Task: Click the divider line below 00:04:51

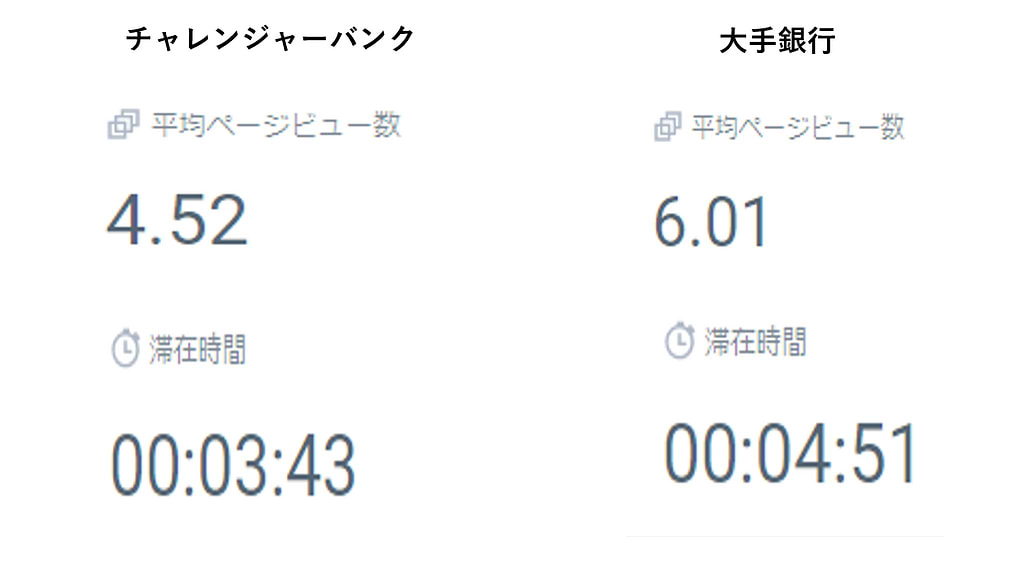Action: [785, 536]
